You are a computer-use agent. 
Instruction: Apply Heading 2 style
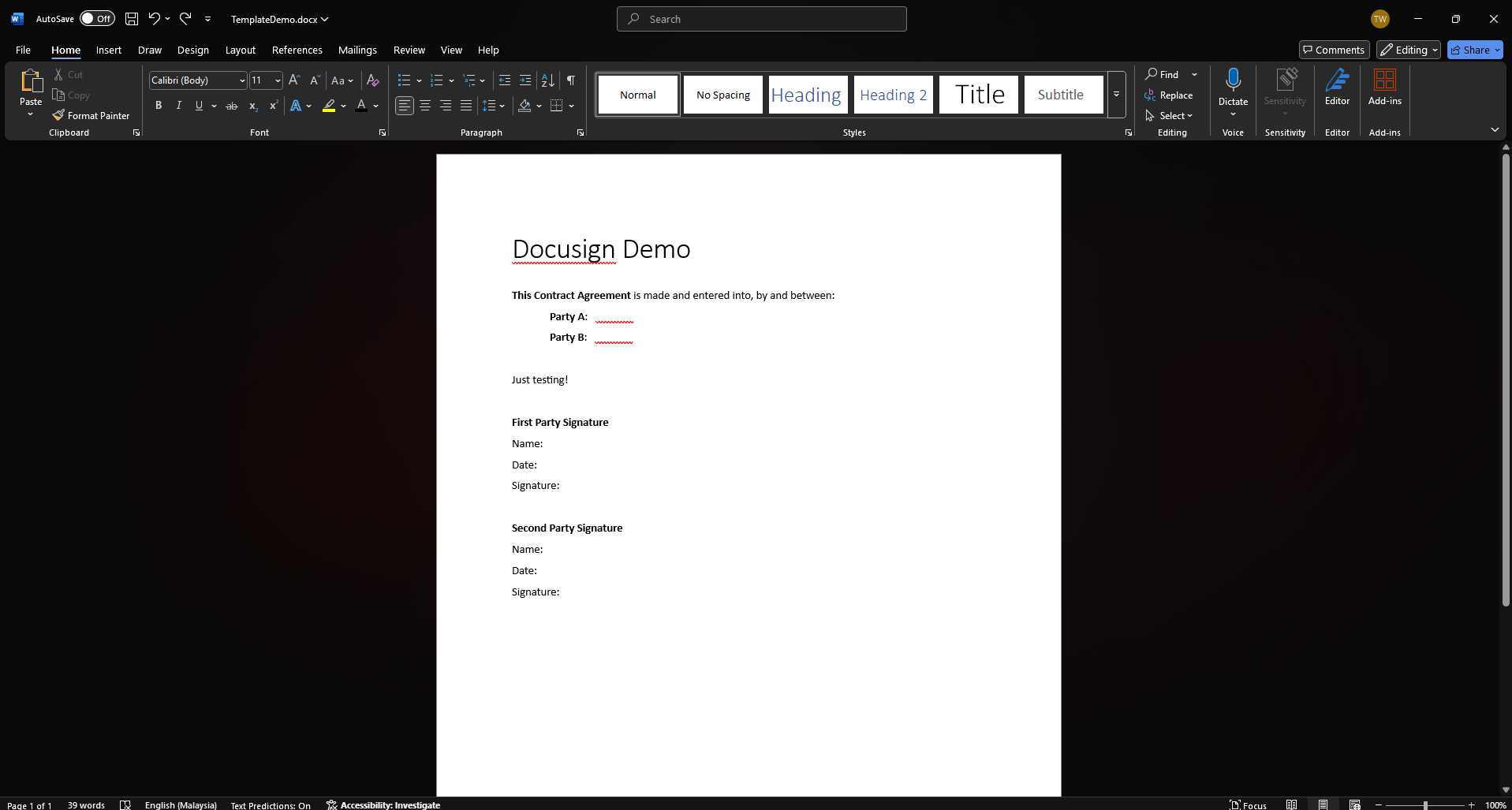tap(894, 95)
